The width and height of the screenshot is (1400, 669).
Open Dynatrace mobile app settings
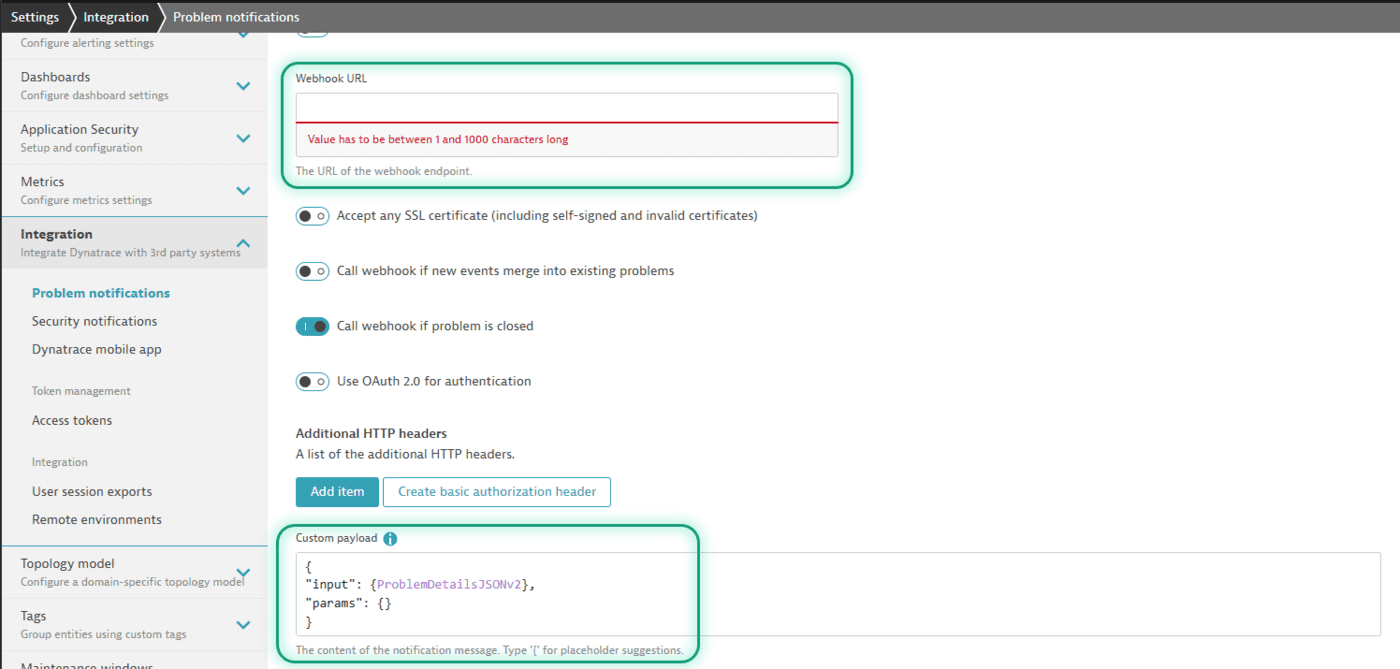coord(96,348)
